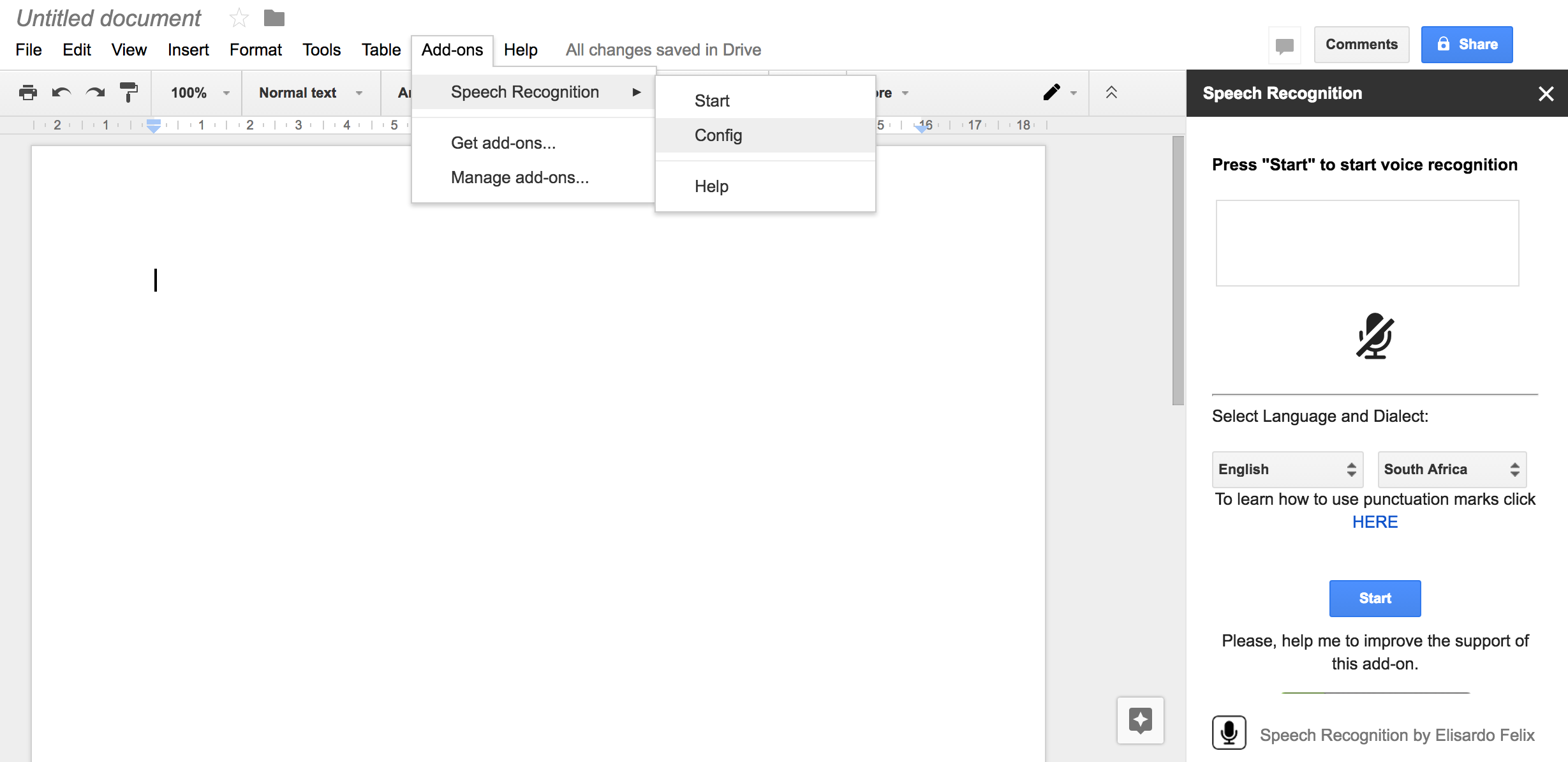Open the comment bubble icon
1568x762 pixels.
coord(1284,45)
